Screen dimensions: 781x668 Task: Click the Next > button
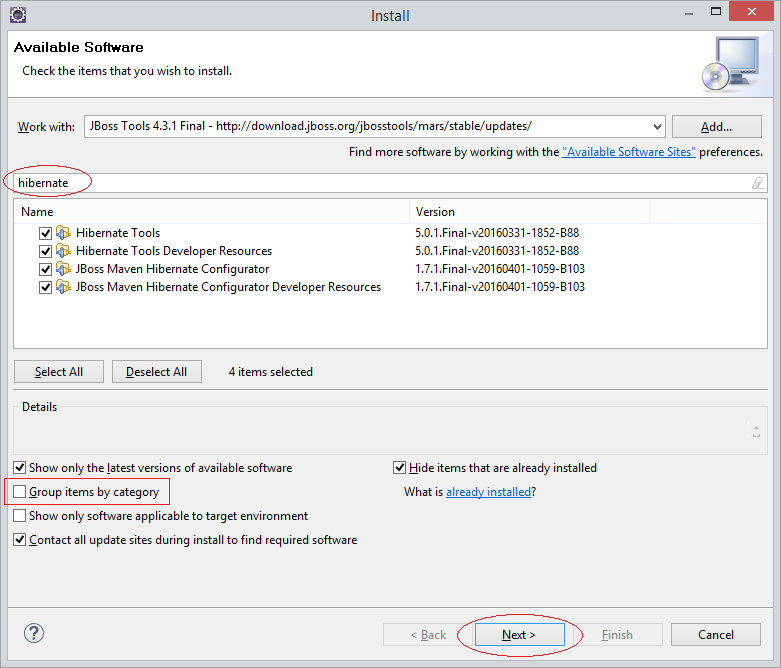[519, 635]
